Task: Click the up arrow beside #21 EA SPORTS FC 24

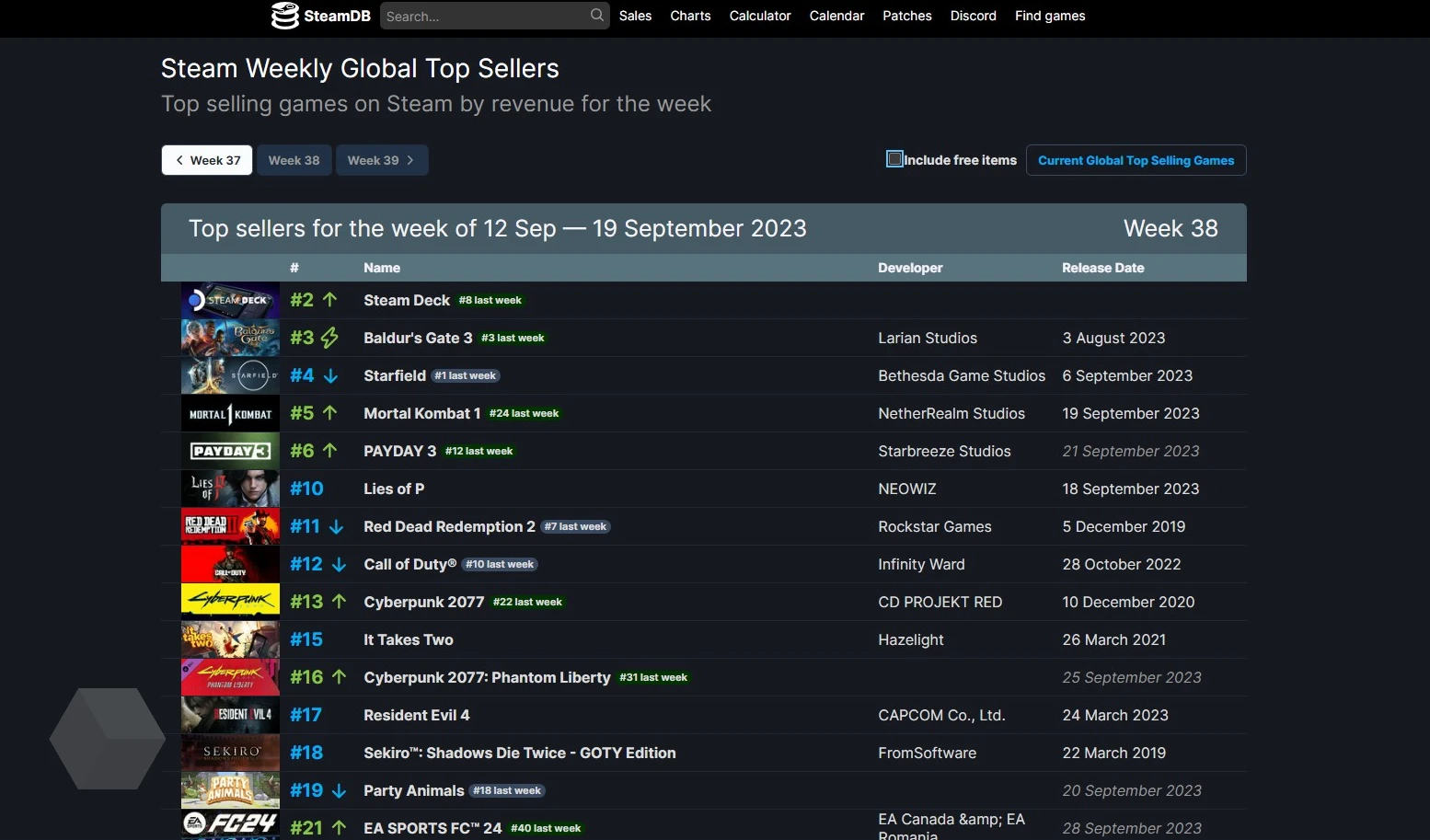Action: 339,828
